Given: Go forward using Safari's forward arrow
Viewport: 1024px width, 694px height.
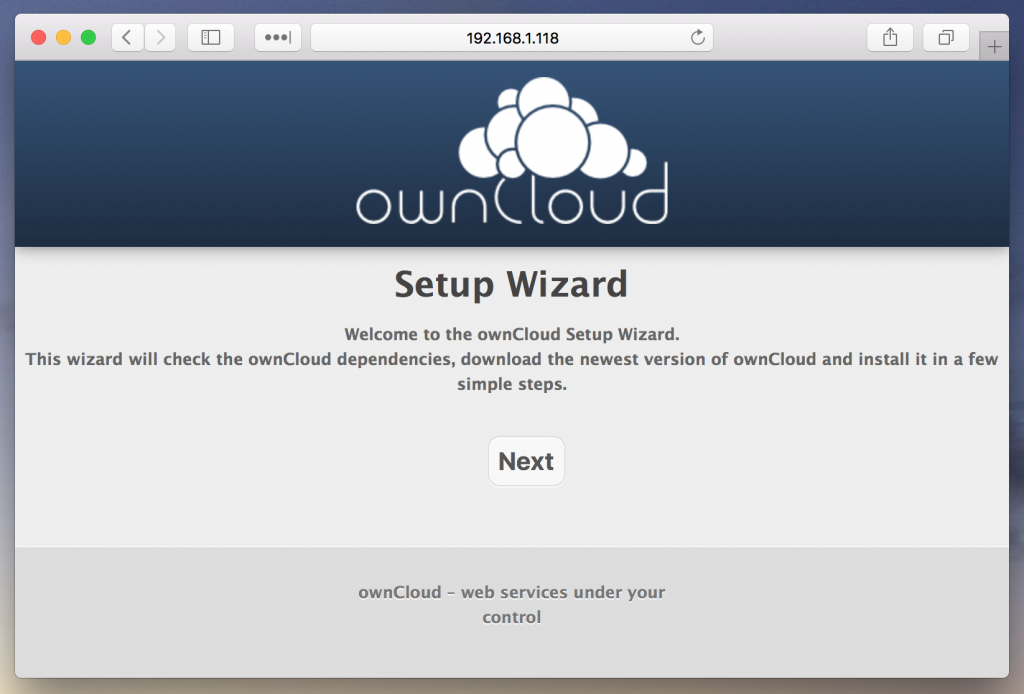Looking at the screenshot, I should tap(160, 37).
